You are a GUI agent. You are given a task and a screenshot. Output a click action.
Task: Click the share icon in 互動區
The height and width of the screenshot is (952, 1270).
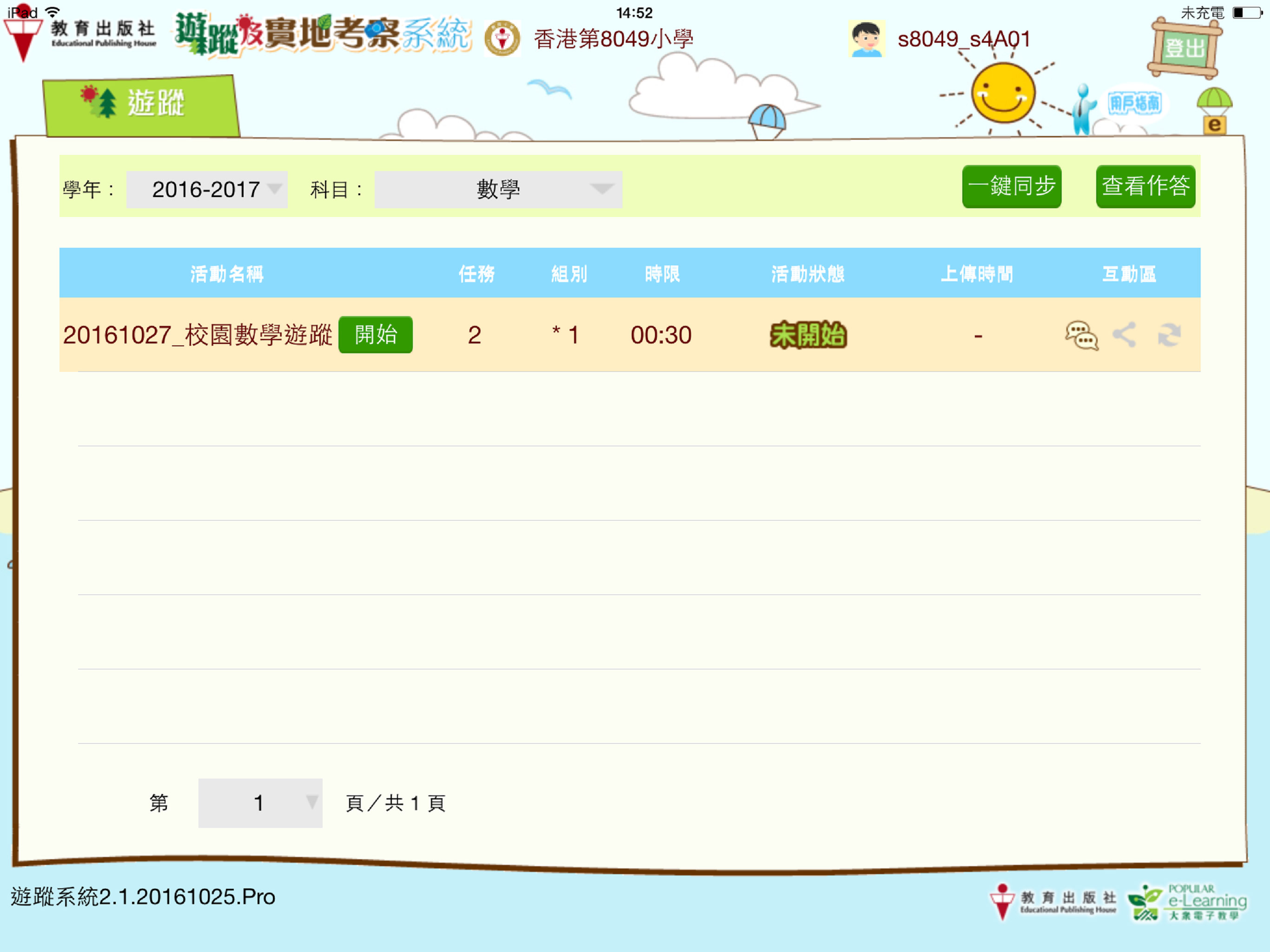[x=1124, y=335]
